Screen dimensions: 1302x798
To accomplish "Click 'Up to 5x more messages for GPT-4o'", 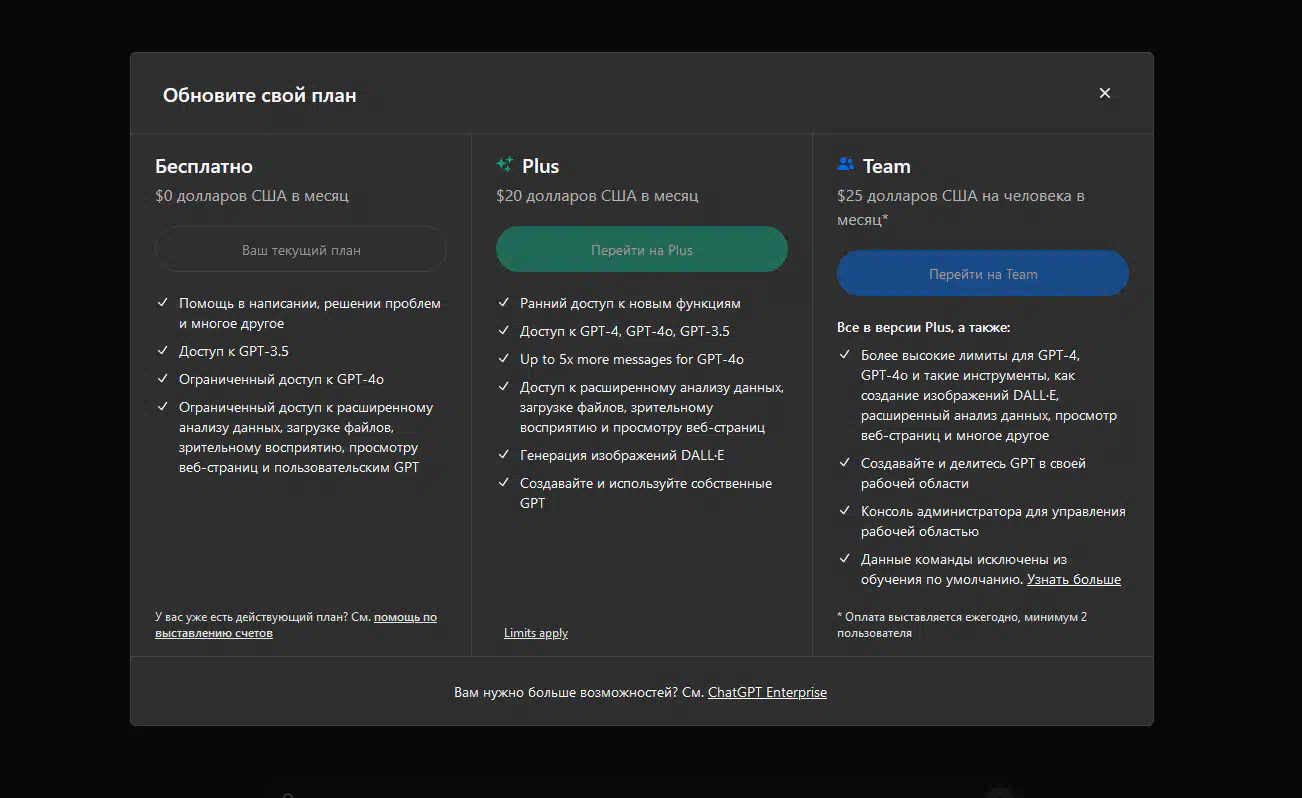I will click(x=632, y=359).
